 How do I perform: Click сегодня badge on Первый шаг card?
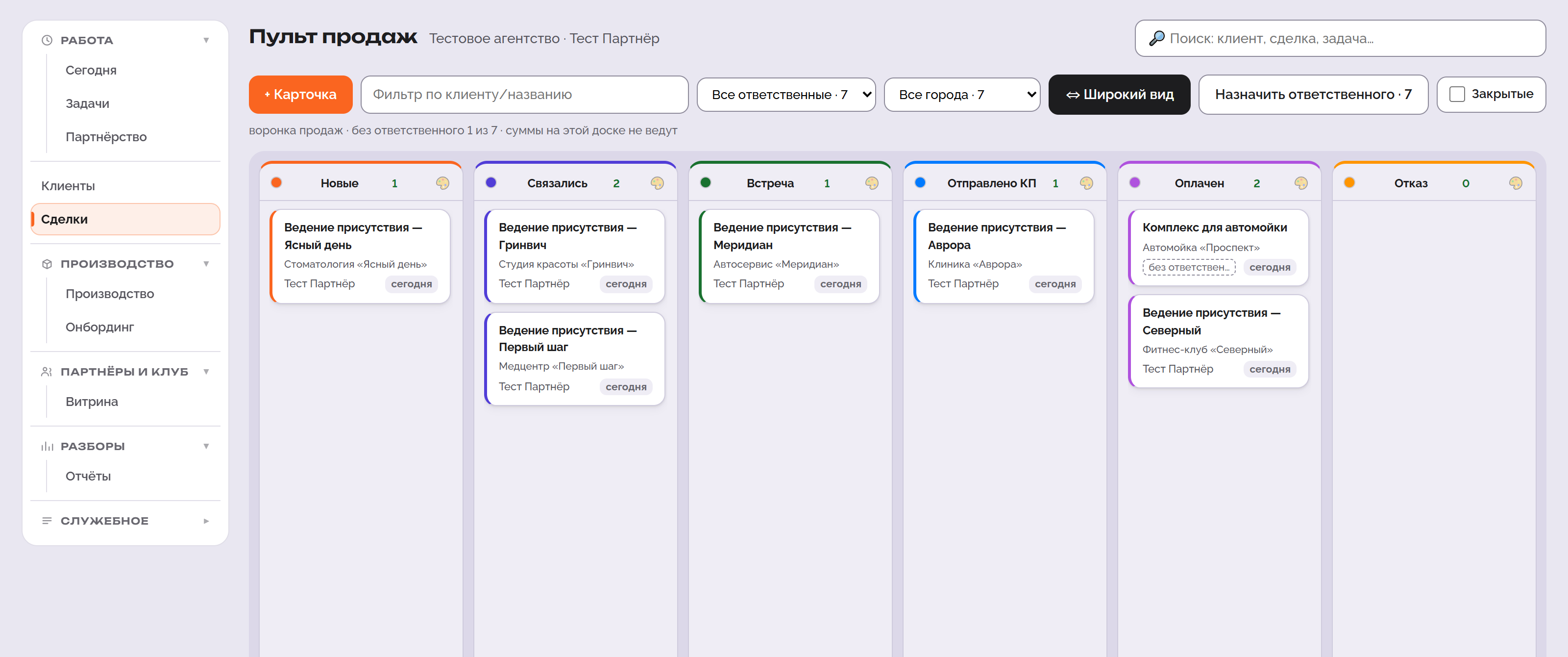click(x=626, y=387)
